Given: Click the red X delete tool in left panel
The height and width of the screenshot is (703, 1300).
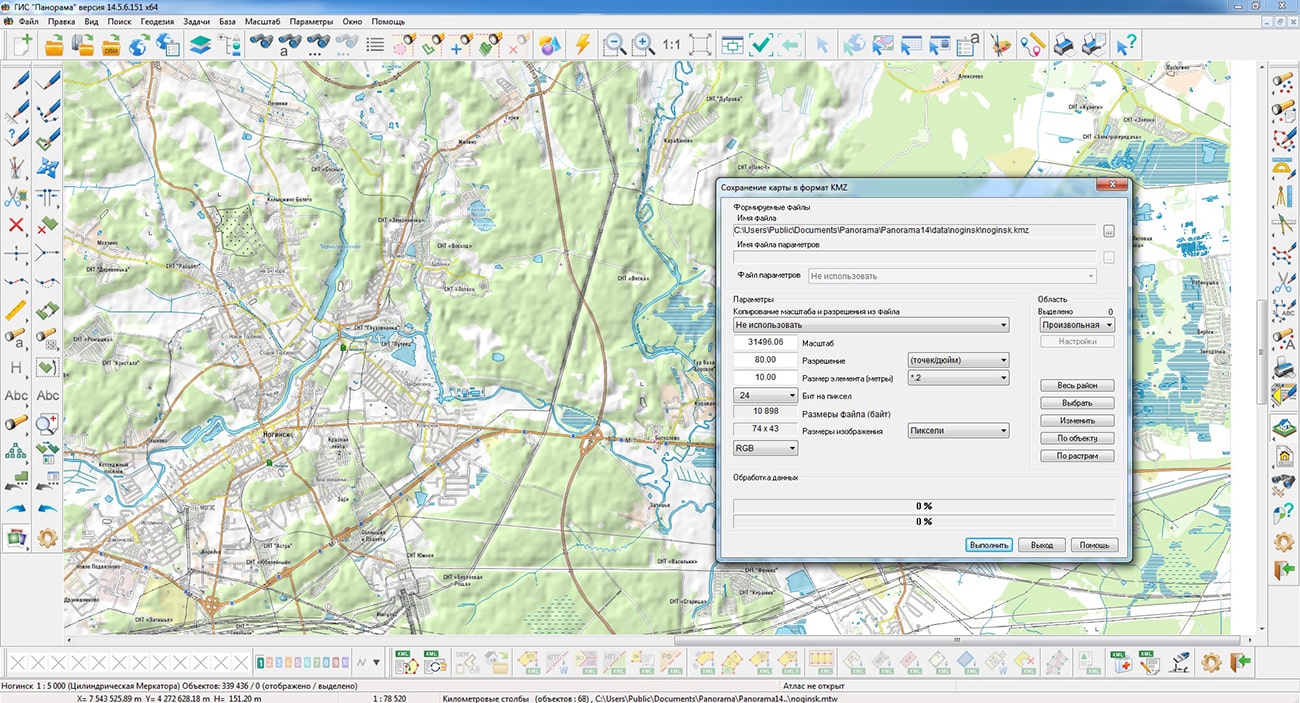Looking at the screenshot, I should click(x=16, y=225).
